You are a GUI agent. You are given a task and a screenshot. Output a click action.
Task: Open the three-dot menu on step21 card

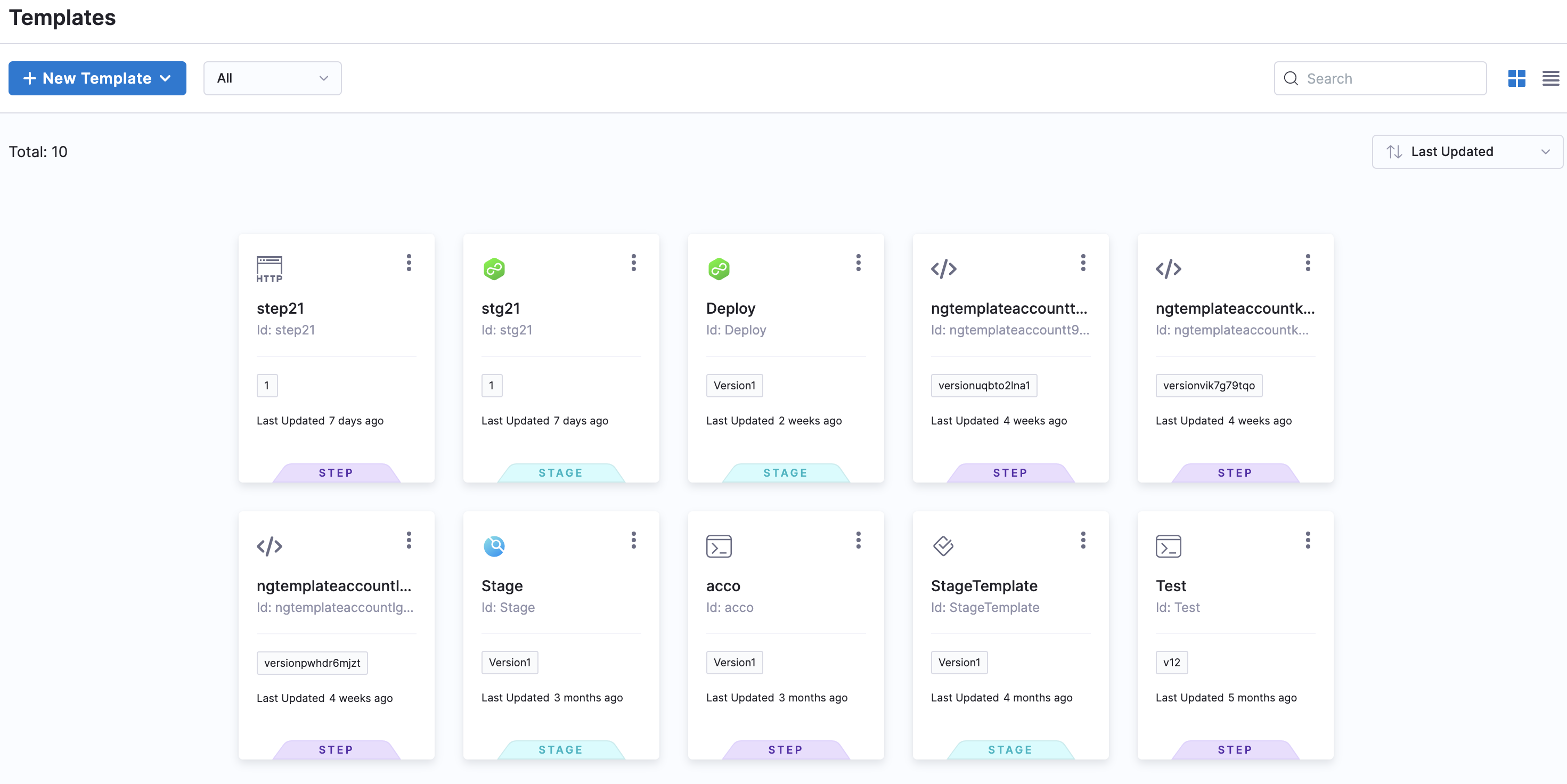click(x=409, y=263)
